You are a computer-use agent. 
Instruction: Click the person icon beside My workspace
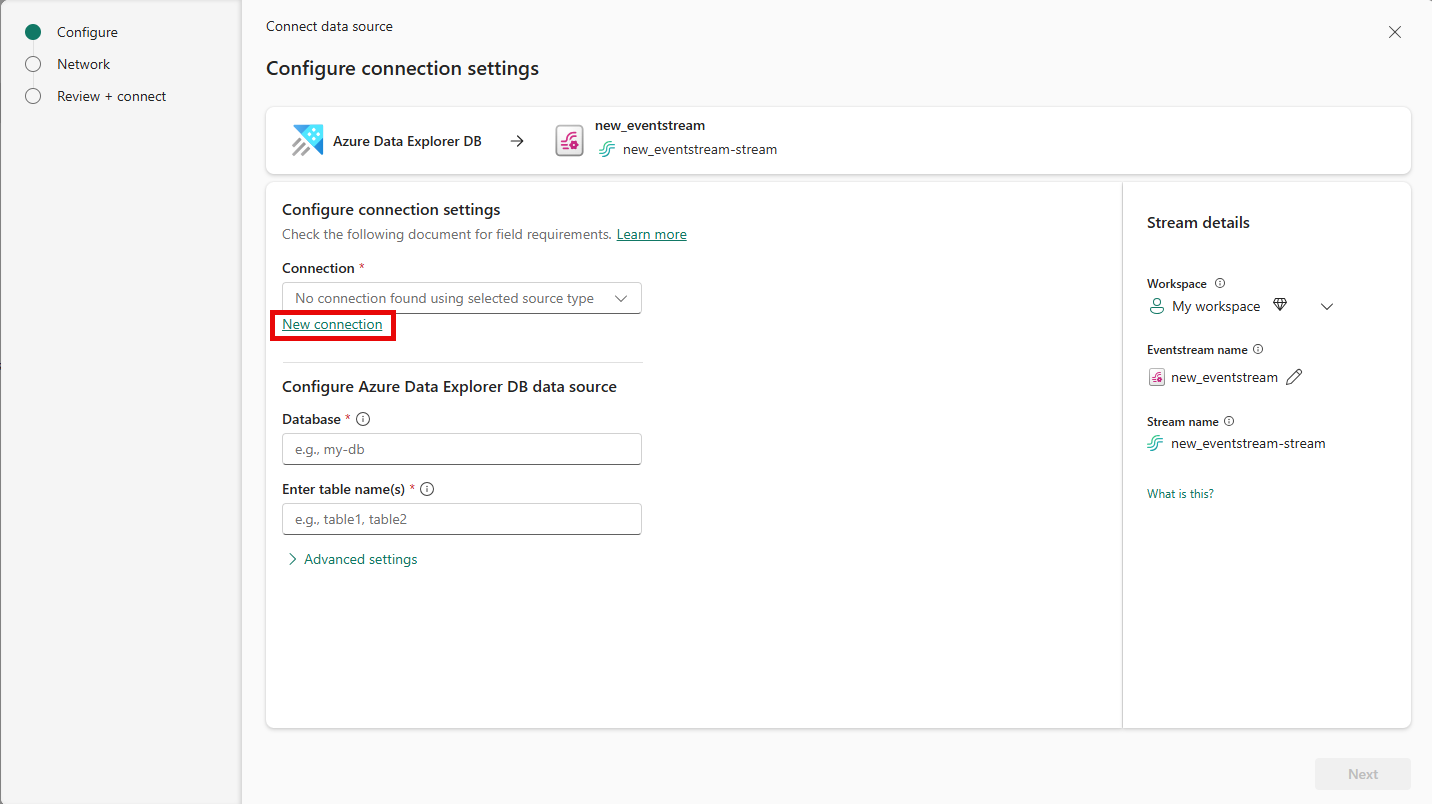[x=1156, y=306]
